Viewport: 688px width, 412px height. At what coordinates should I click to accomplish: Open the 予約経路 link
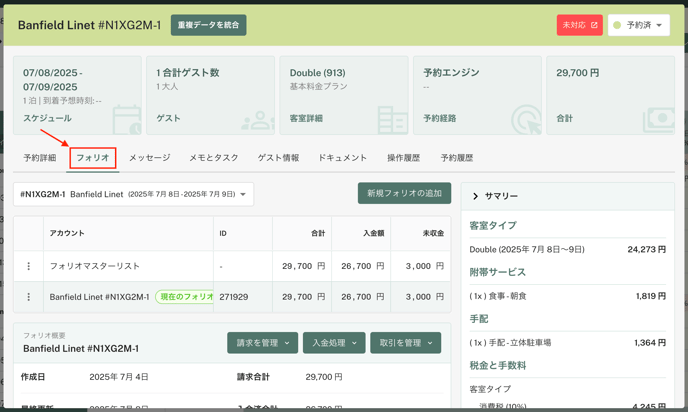pyautogui.click(x=440, y=118)
